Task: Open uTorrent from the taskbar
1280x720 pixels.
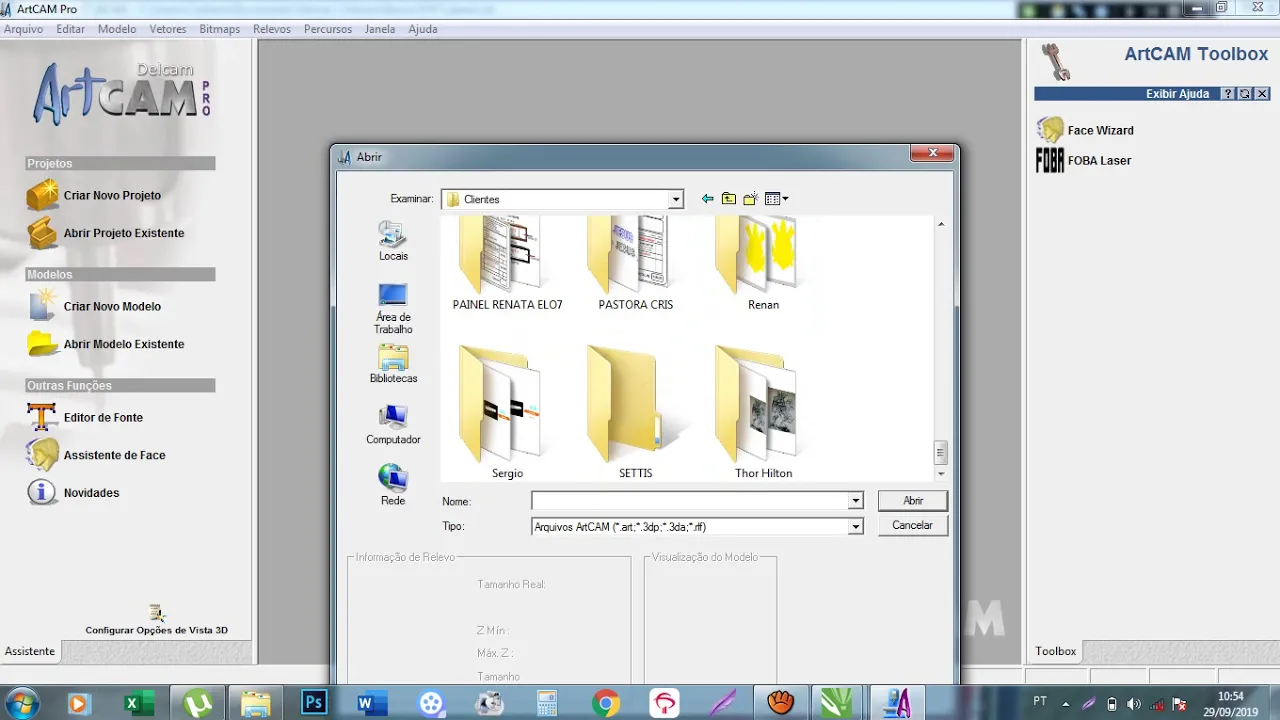Action: [x=198, y=704]
